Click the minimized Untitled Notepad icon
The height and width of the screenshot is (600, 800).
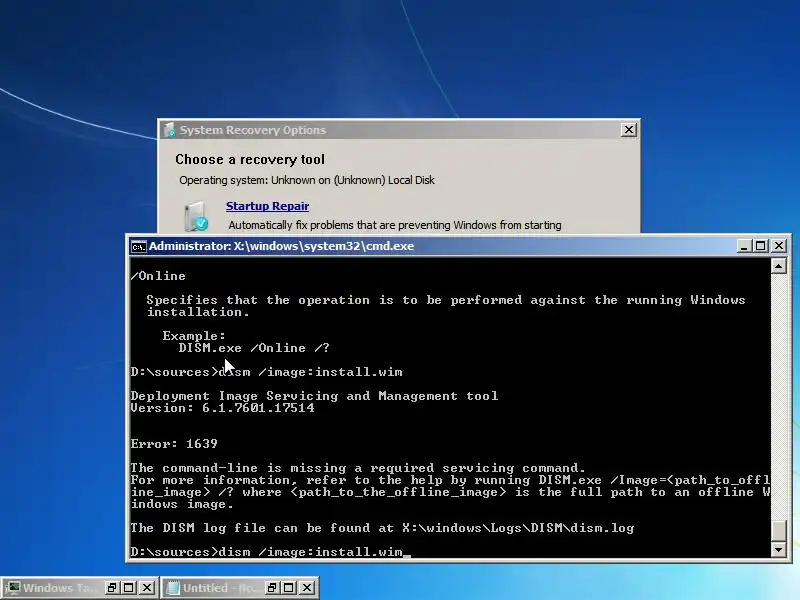coord(173,588)
